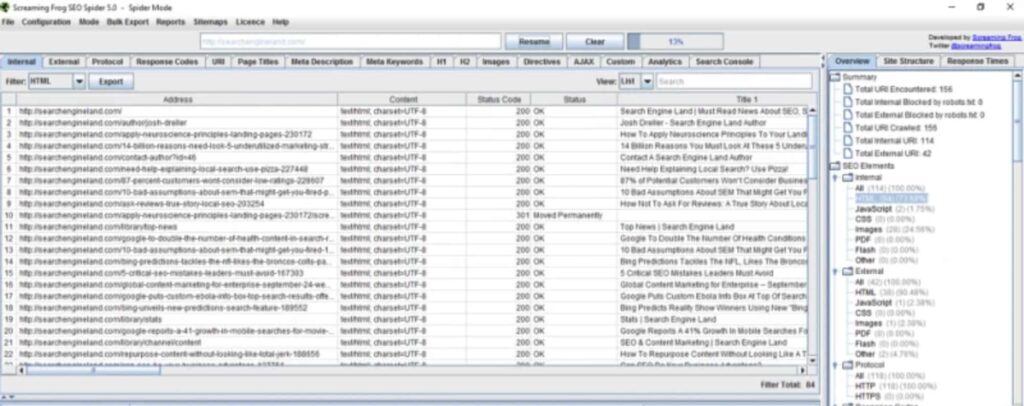
Task: Sort by the Status Code column header
Action: (x=499, y=99)
